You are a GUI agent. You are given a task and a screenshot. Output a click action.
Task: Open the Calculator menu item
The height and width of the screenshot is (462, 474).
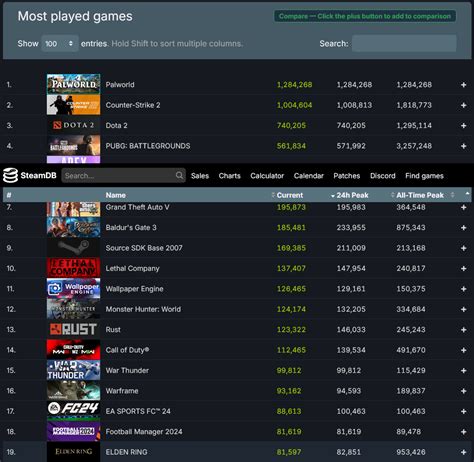coord(267,176)
